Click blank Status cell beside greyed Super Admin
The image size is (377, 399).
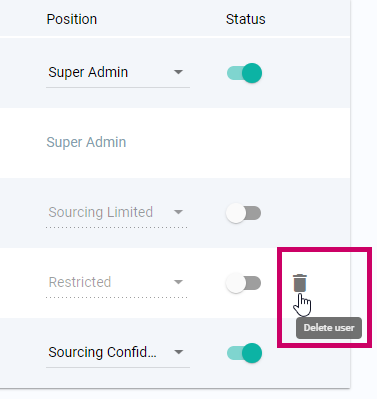244,143
